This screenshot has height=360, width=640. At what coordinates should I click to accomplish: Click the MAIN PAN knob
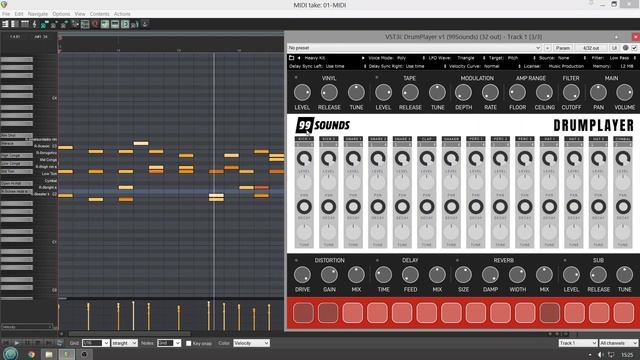coord(598,93)
